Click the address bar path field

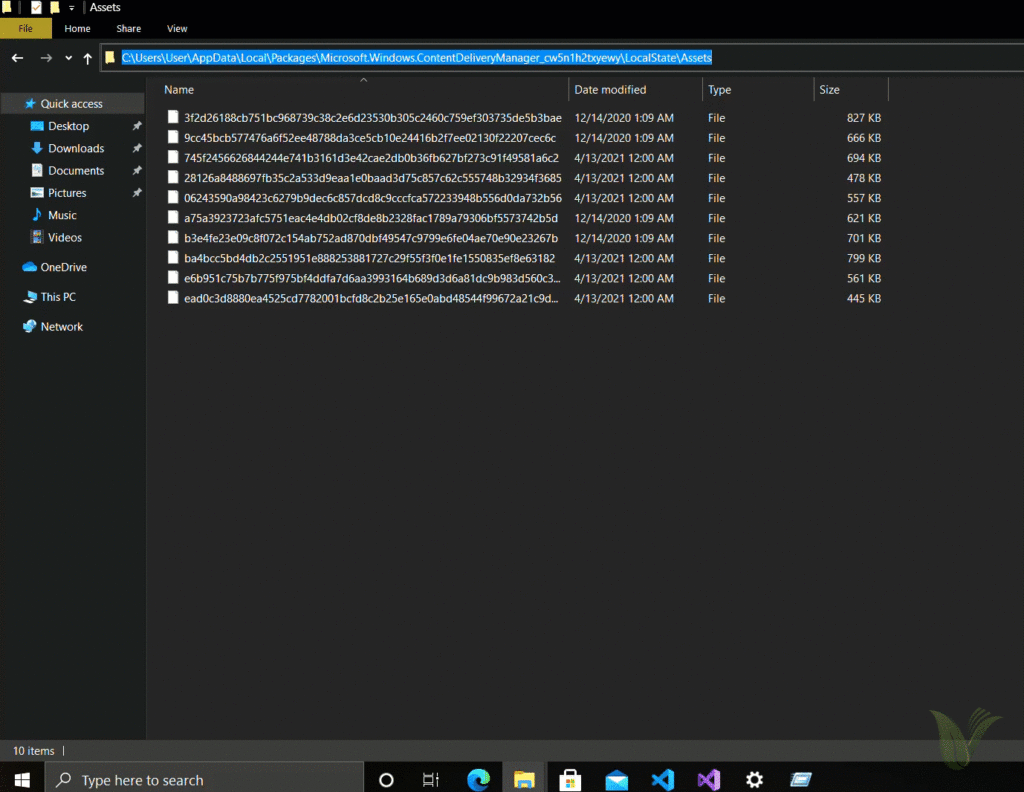[562, 57]
